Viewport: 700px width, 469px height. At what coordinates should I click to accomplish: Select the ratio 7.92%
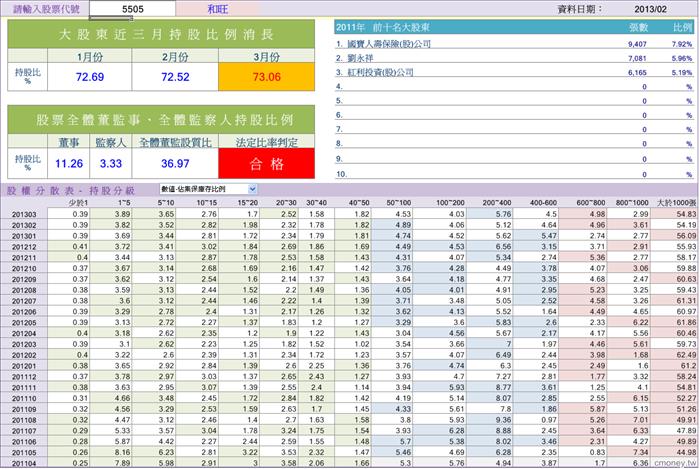[x=682, y=44]
